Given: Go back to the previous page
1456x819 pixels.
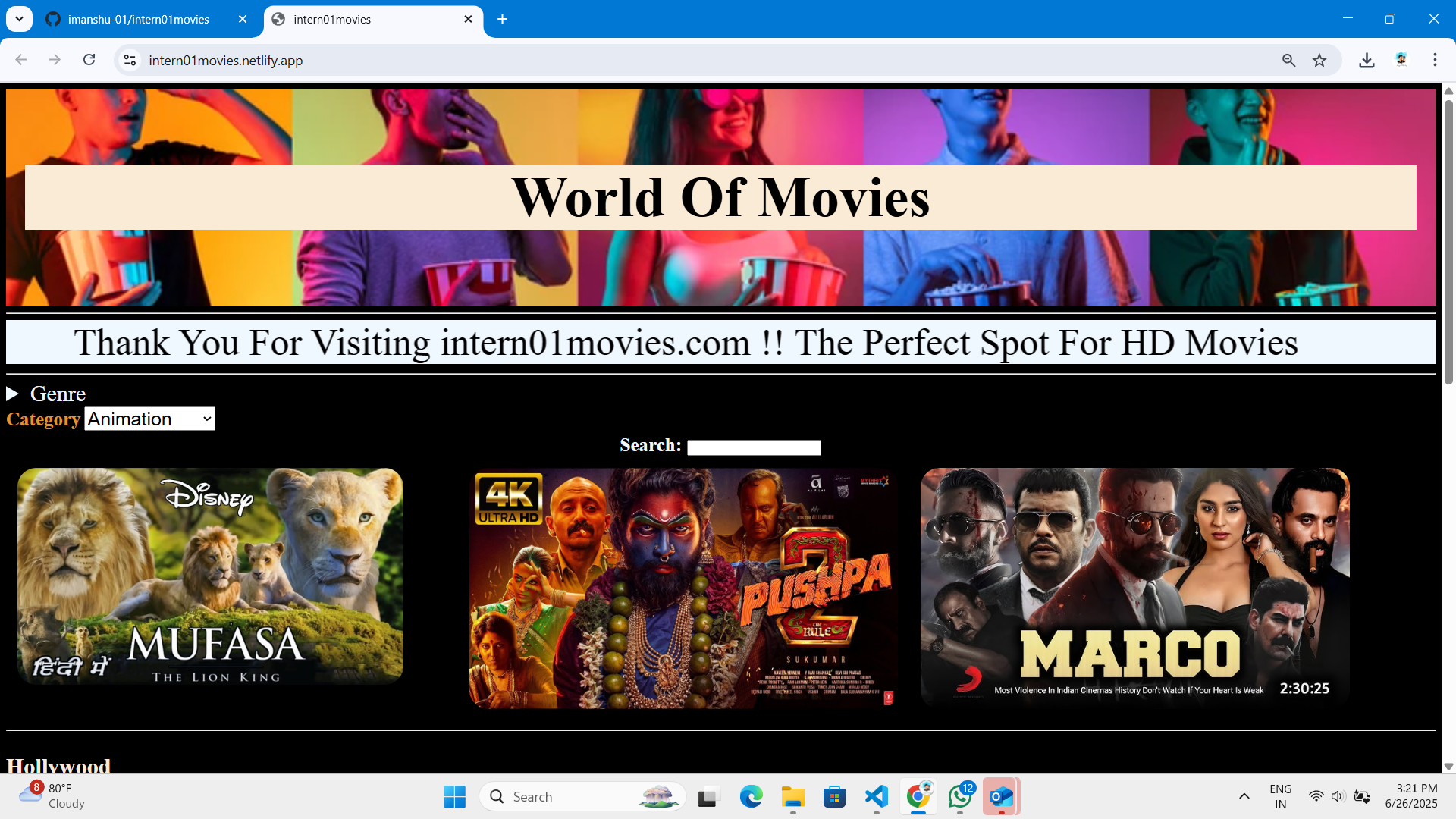Looking at the screenshot, I should tap(21, 60).
